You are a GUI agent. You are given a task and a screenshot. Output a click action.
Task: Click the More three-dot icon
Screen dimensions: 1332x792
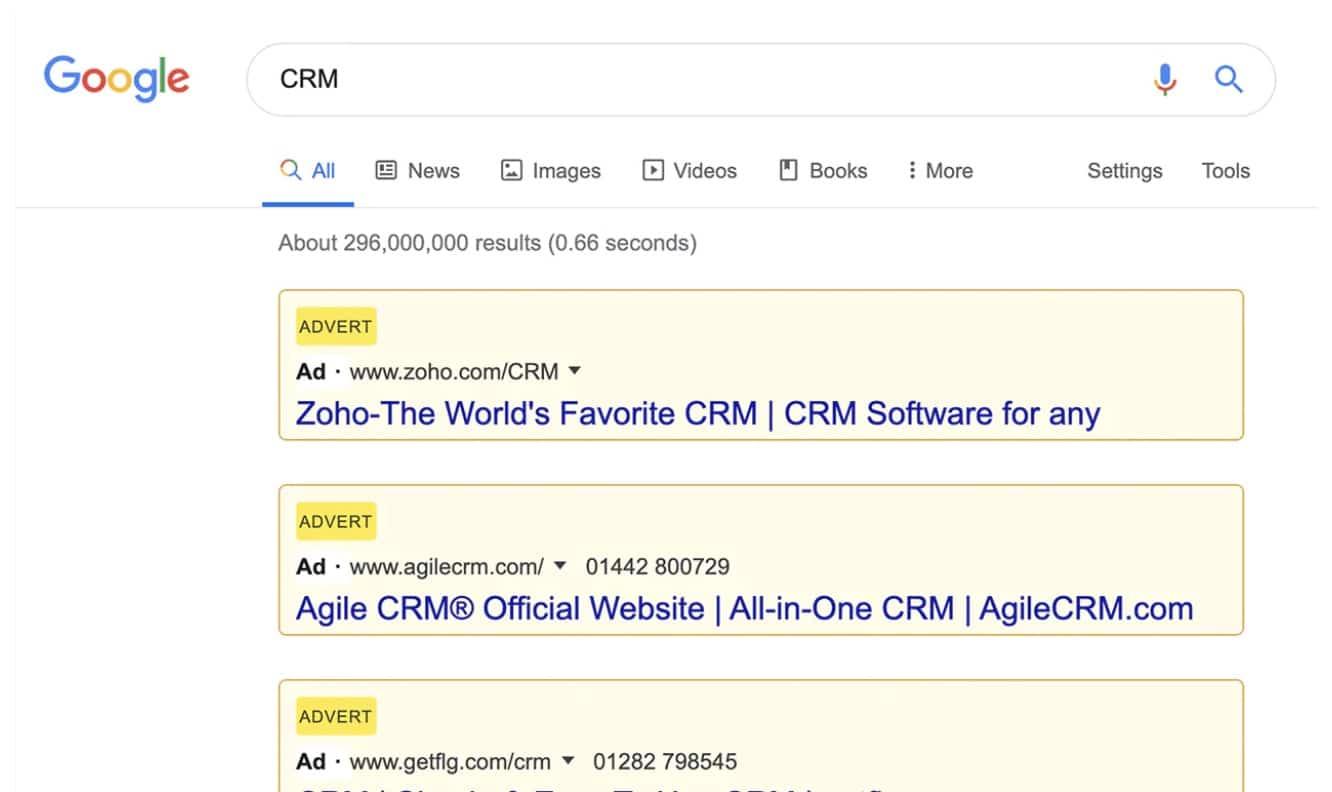[913, 170]
